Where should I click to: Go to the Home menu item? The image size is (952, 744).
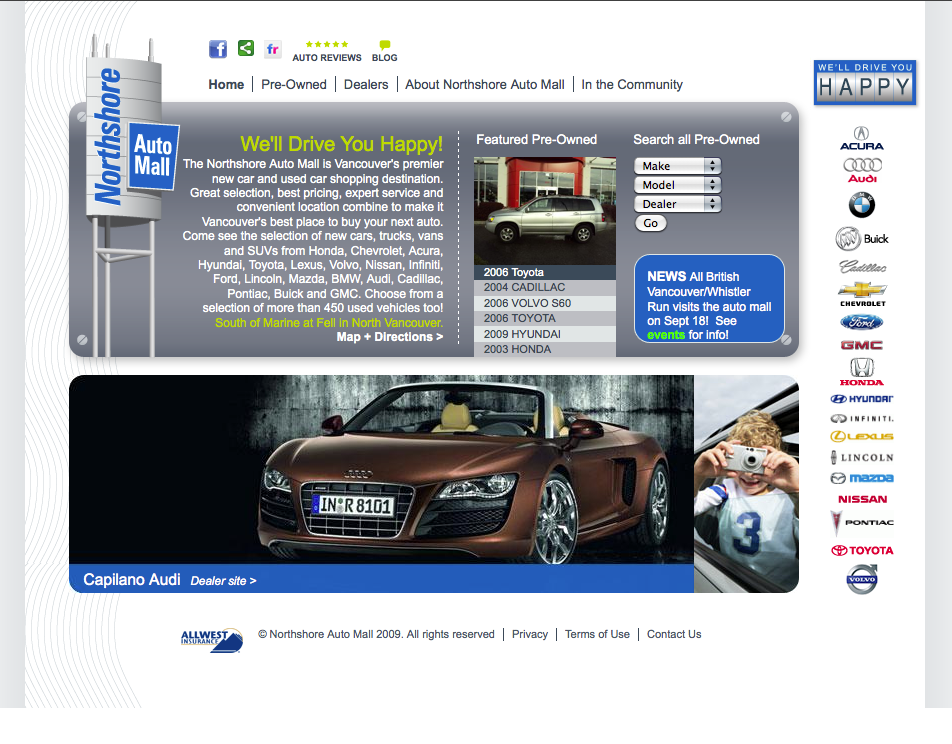point(226,84)
